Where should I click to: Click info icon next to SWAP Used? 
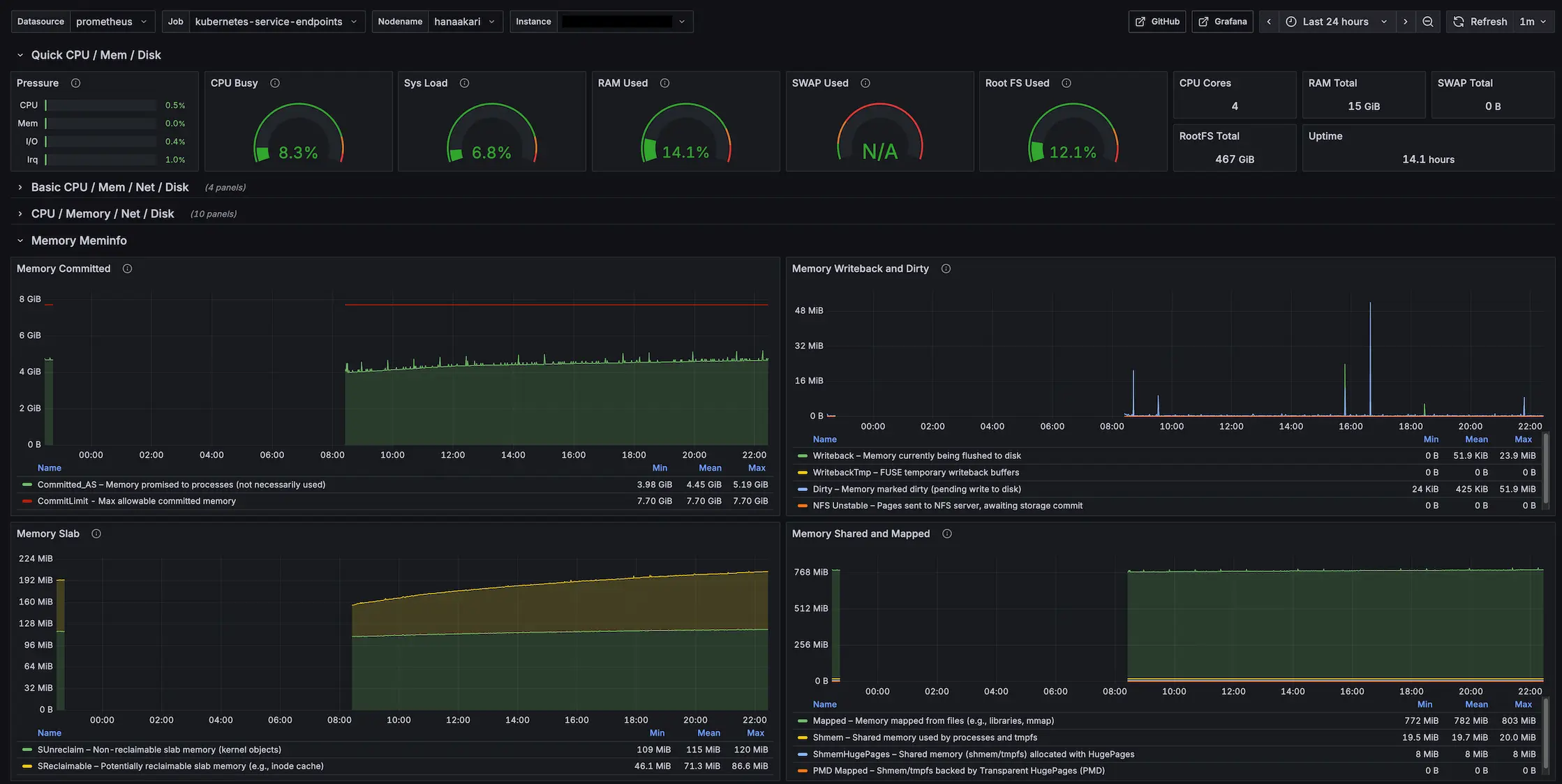(865, 83)
